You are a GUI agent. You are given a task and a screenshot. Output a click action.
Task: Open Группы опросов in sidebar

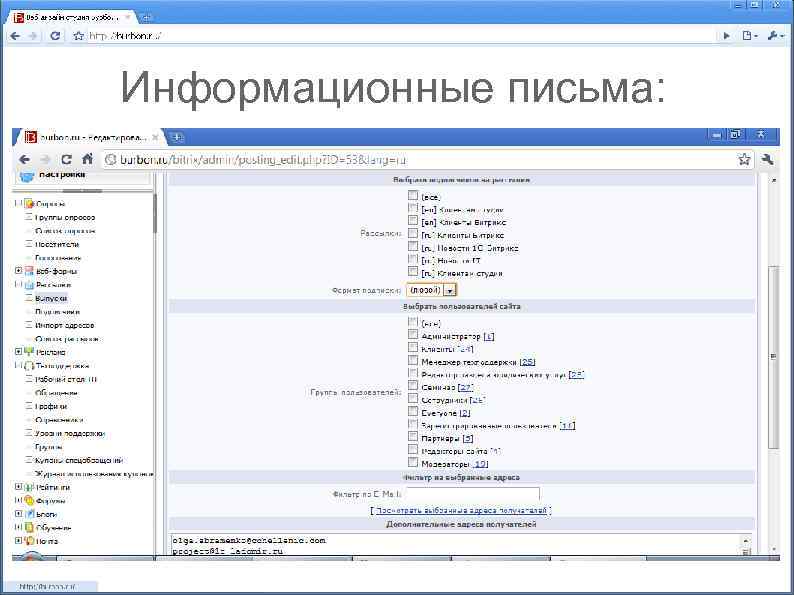tap(65, 217)
